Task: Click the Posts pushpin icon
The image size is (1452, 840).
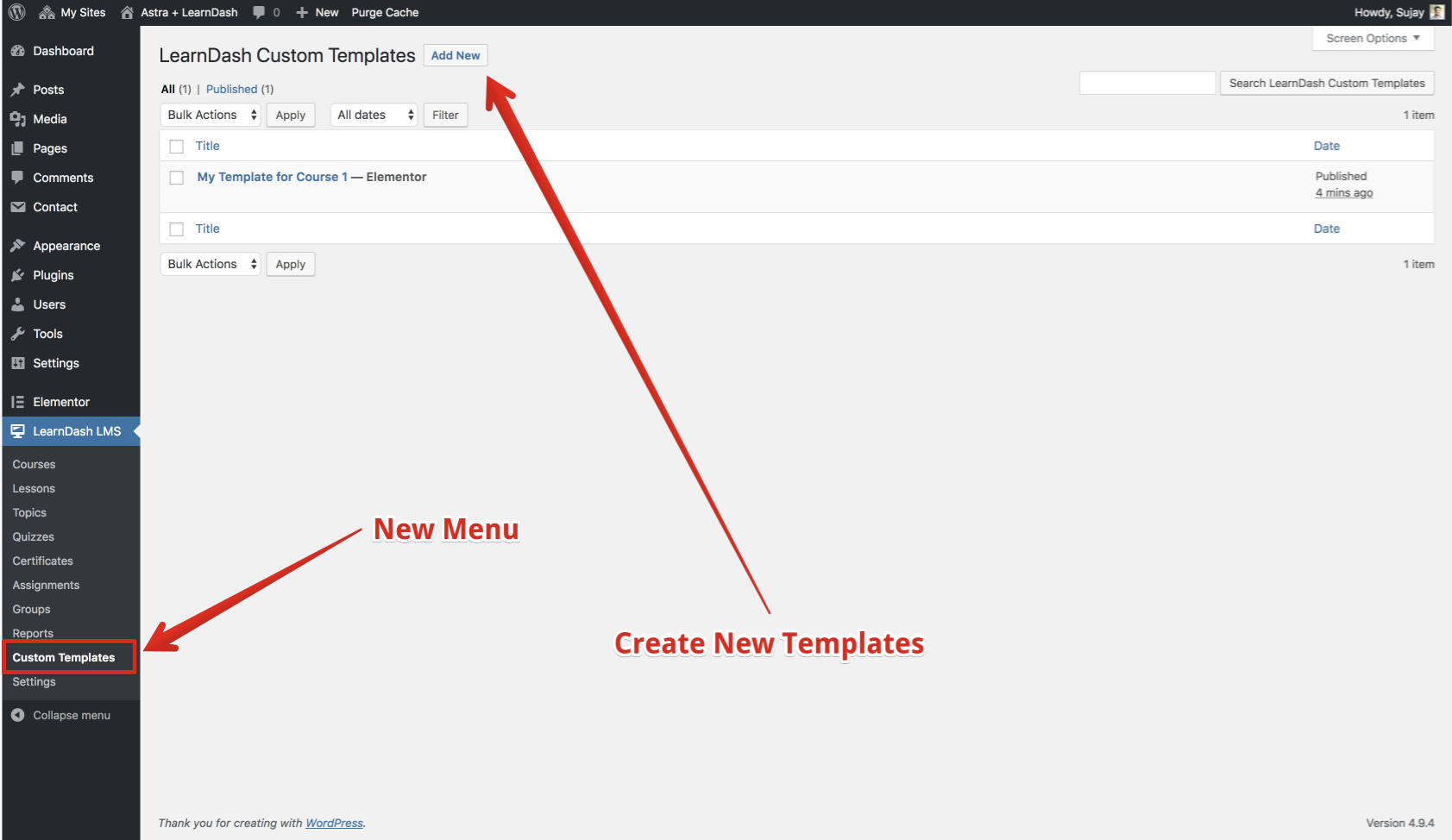Action: click(18, 90)
